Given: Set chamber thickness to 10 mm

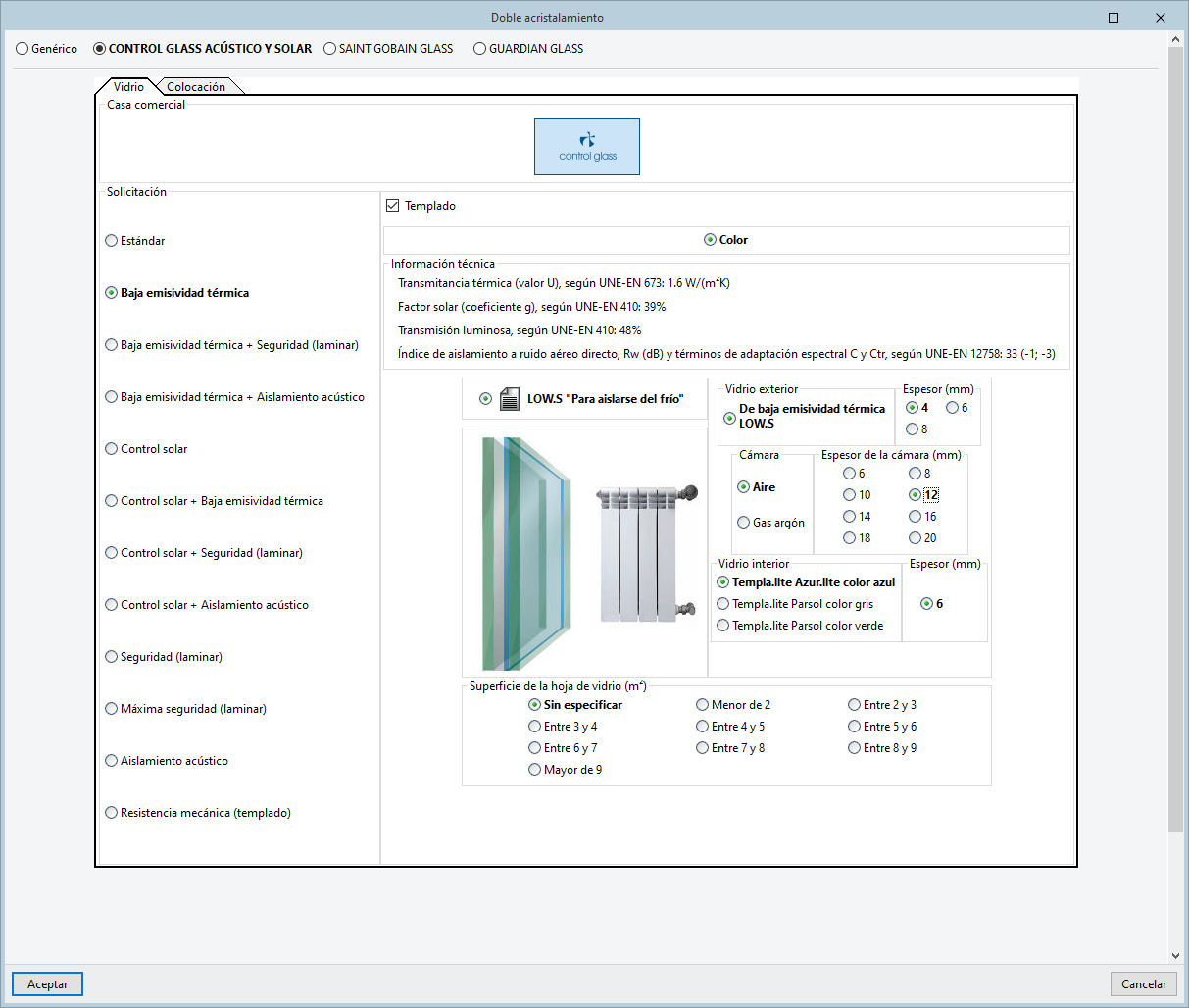Looking at the screenshot, I should pyautogui.click(x=857, y=495).
